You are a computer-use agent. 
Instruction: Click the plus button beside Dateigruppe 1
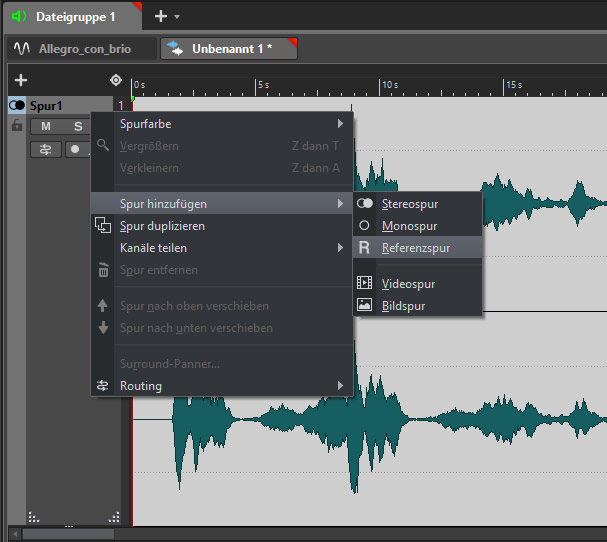pos(161,16)
